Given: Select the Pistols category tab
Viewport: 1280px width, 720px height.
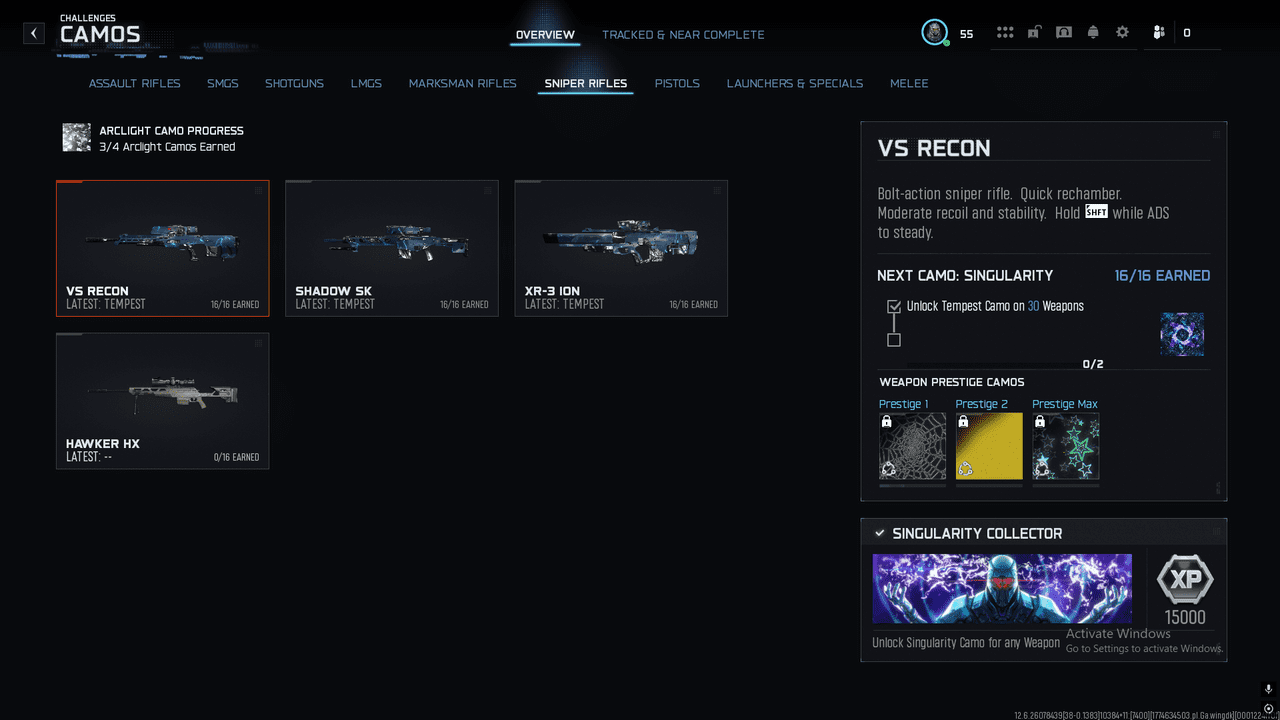Looking at the screenshot, I should click(x=677, y=84).
